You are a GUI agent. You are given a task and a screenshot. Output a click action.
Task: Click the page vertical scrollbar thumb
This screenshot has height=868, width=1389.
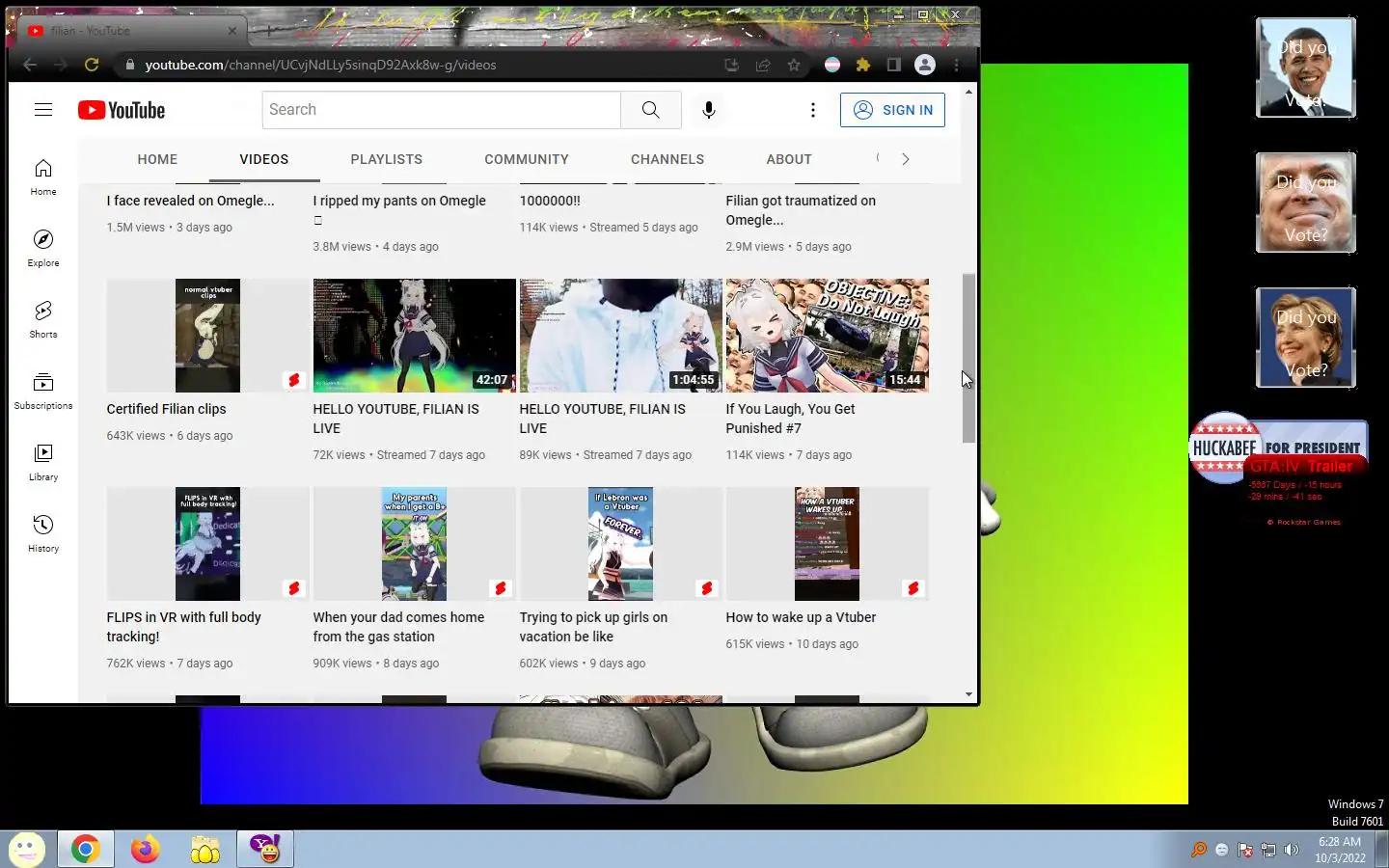pyautogui.click(x=968, y=358)
